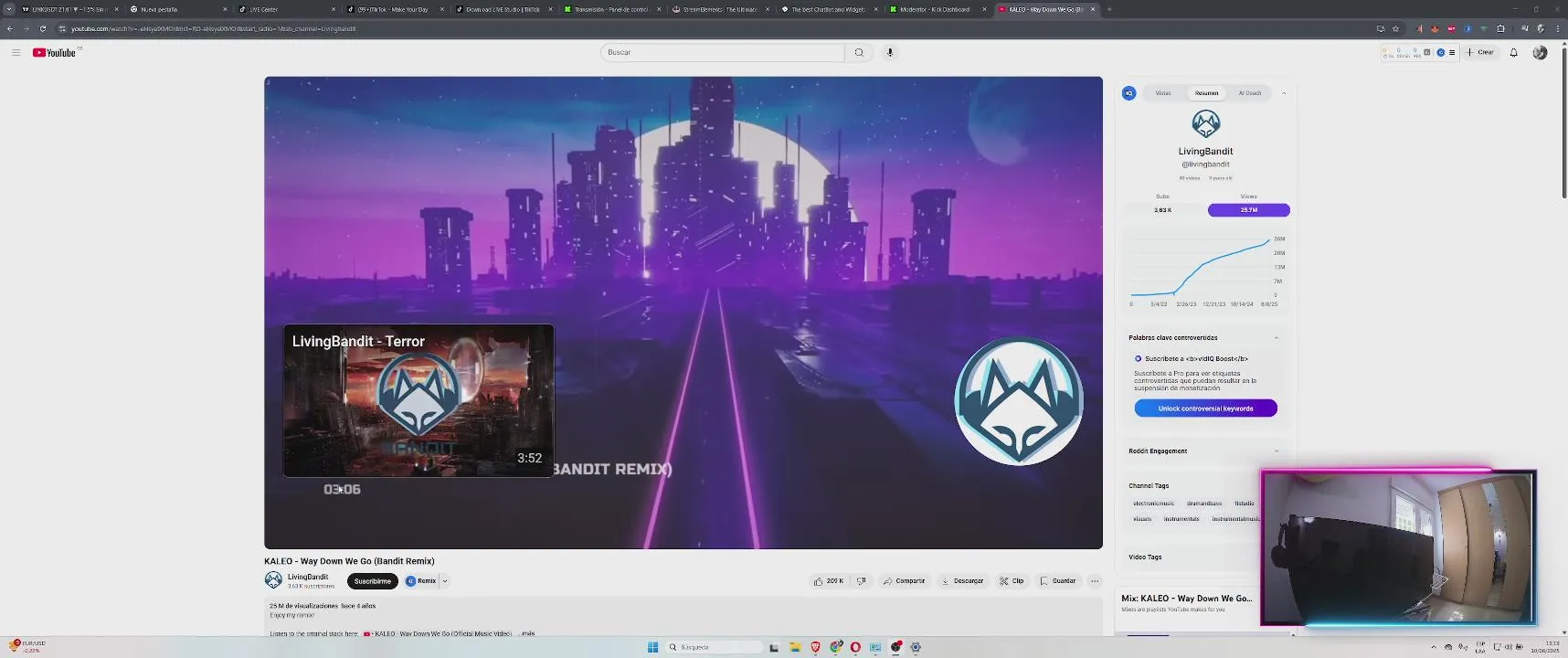Switch to the vidIQ Vistas tab
The image size is (1568, 658).
[x=1162, y=93]
